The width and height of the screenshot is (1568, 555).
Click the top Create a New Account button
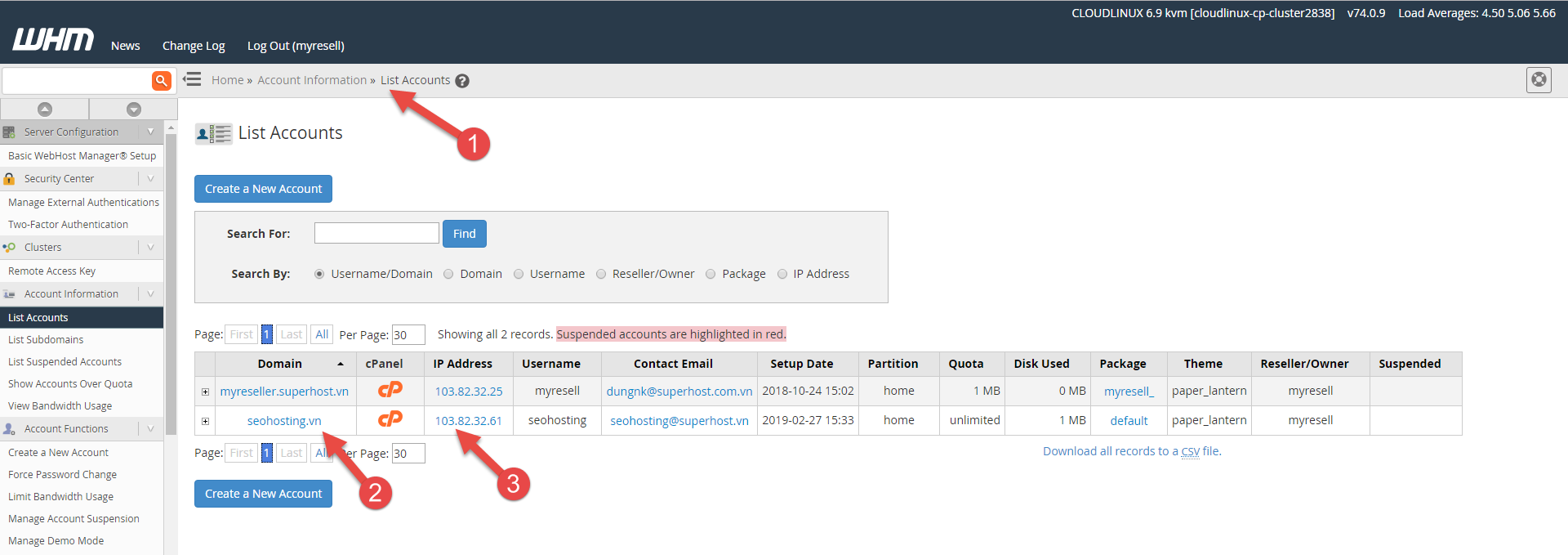(263, 189)
